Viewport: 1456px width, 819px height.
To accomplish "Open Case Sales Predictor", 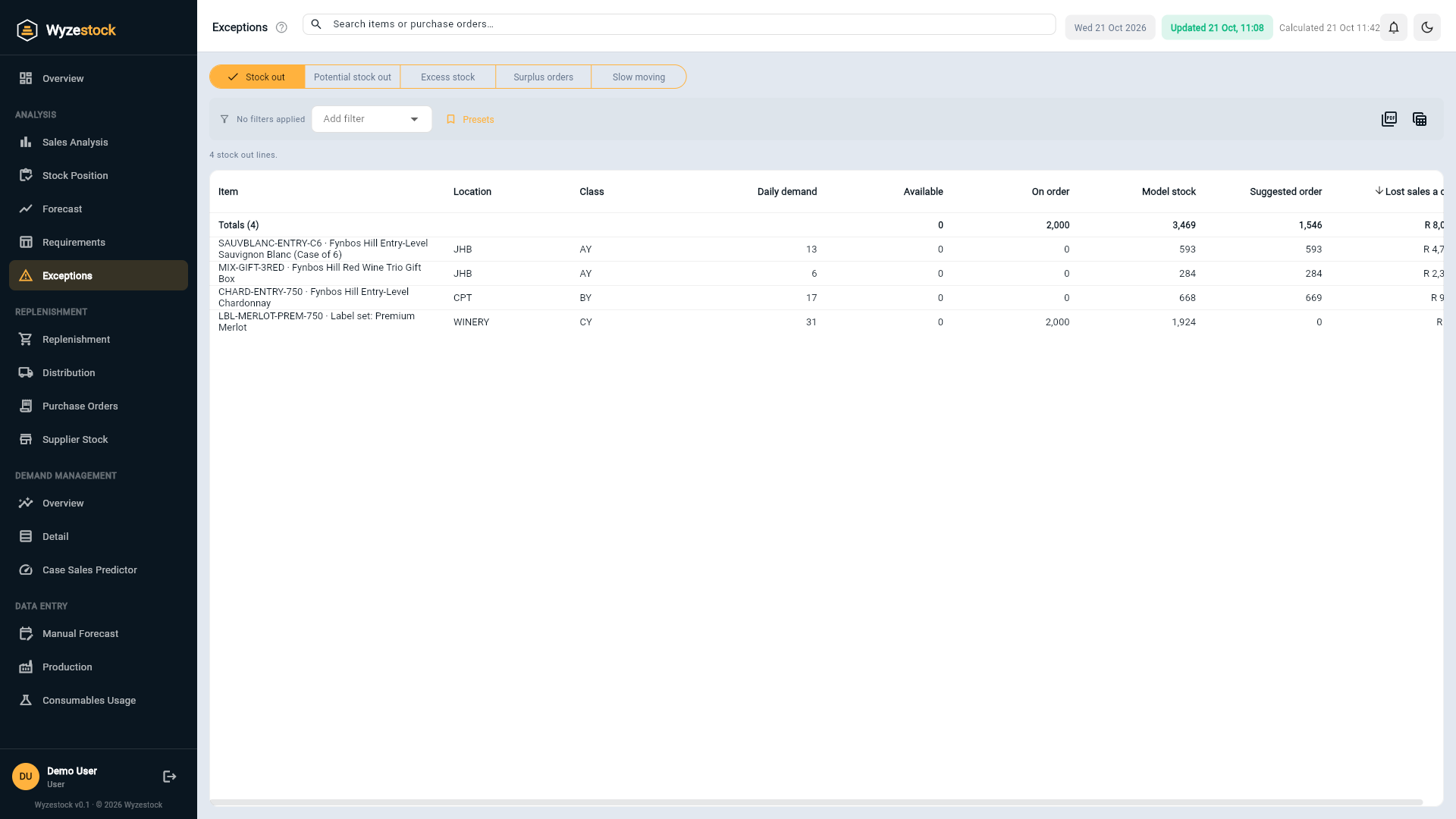I will 99,570.
